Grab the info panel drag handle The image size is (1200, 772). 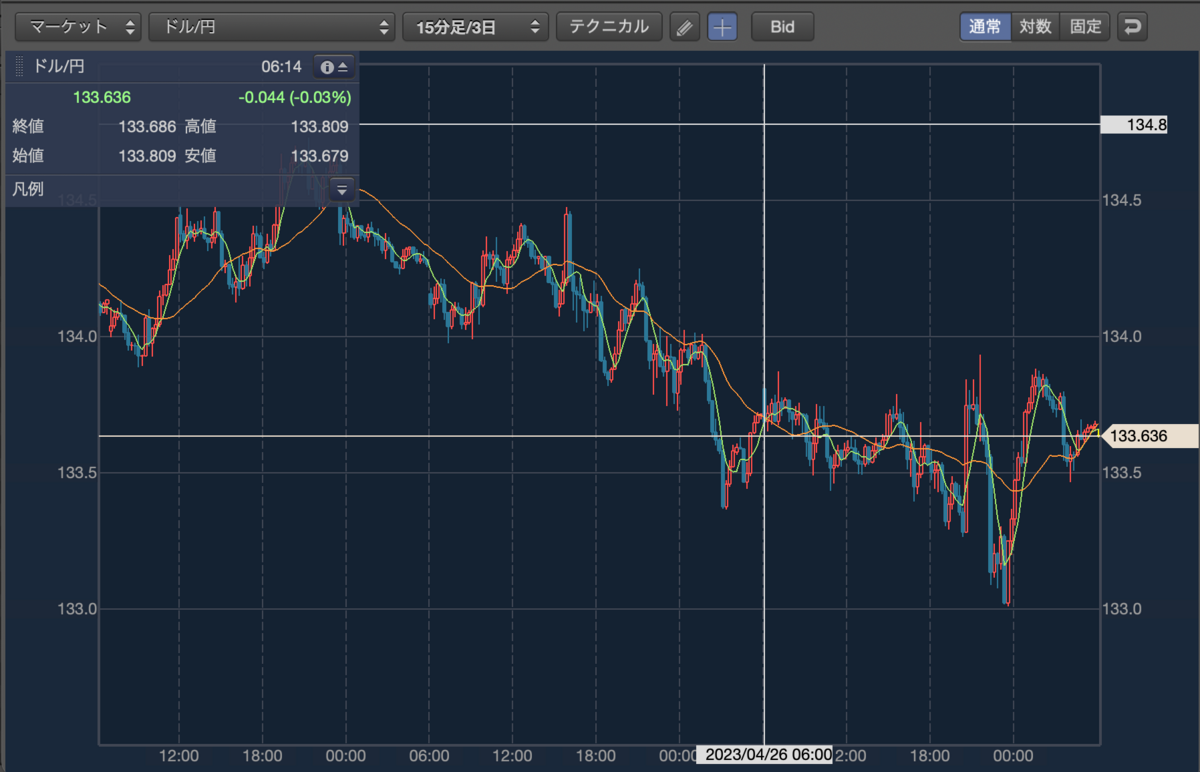[x=20, y=67]
